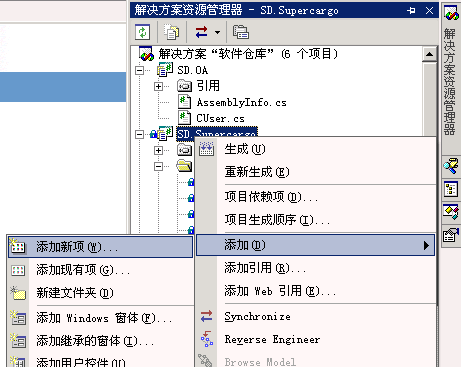
Task: Click the AssemblyInfo.cs file icon
Action: click(184, 102)
